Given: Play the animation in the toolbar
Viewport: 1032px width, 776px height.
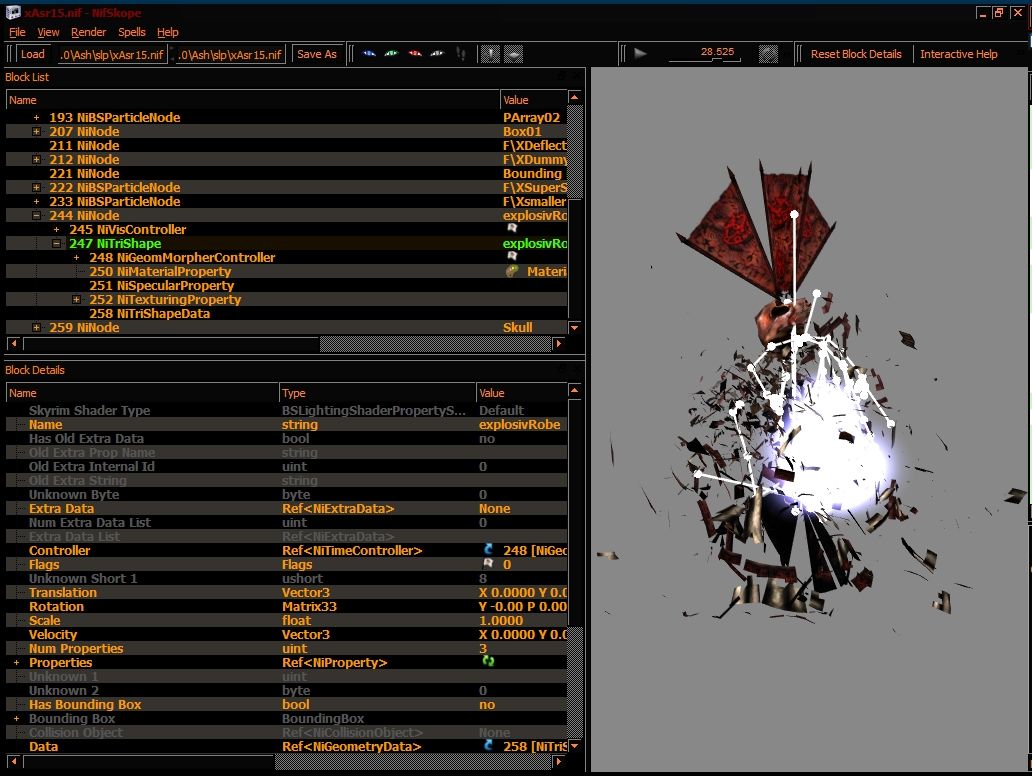Looking at the screenshot, I should pos(640,53).
